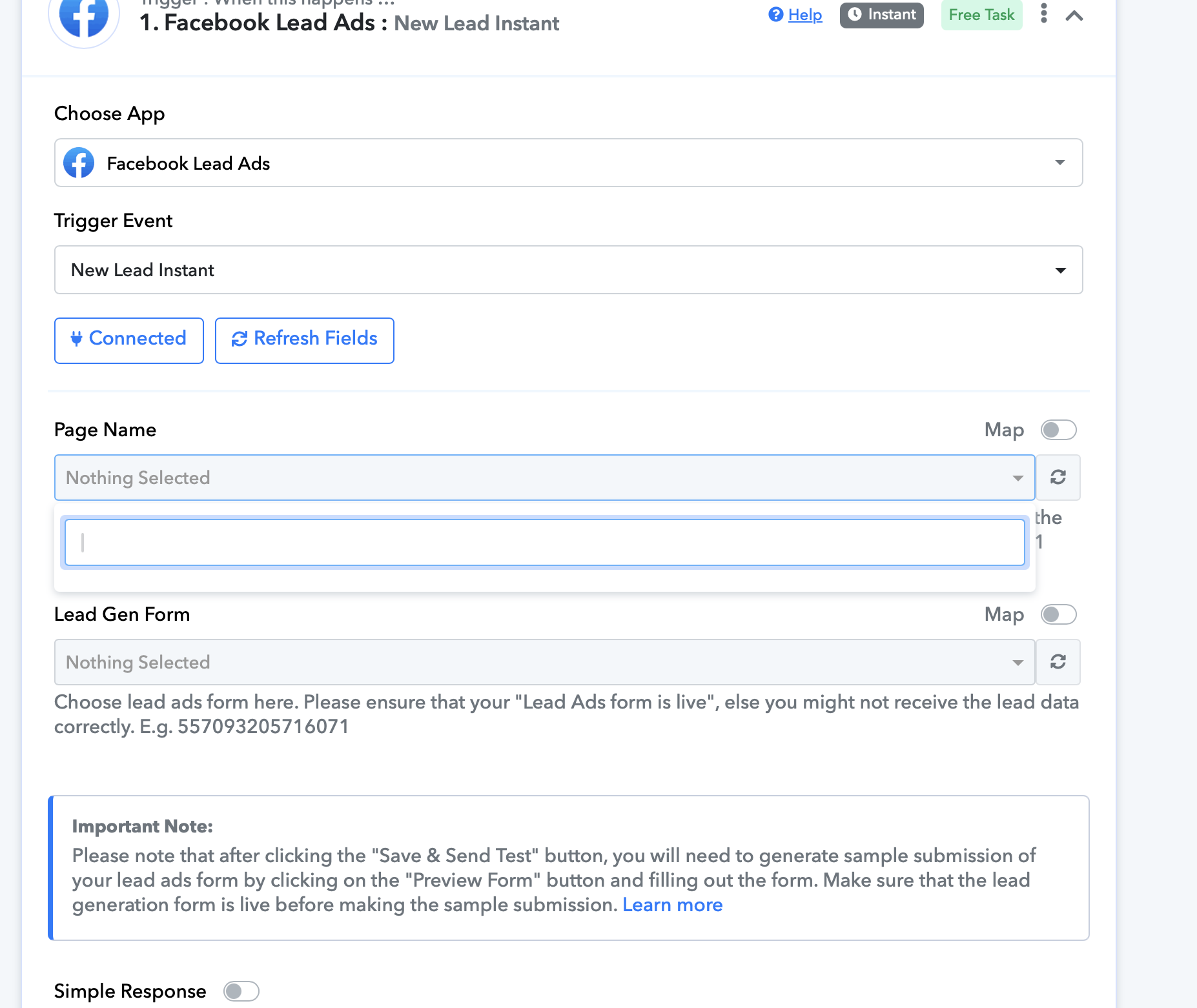Refresh the Lead Gen Form list
Screen dimensions: 1197x1008
1058,662
